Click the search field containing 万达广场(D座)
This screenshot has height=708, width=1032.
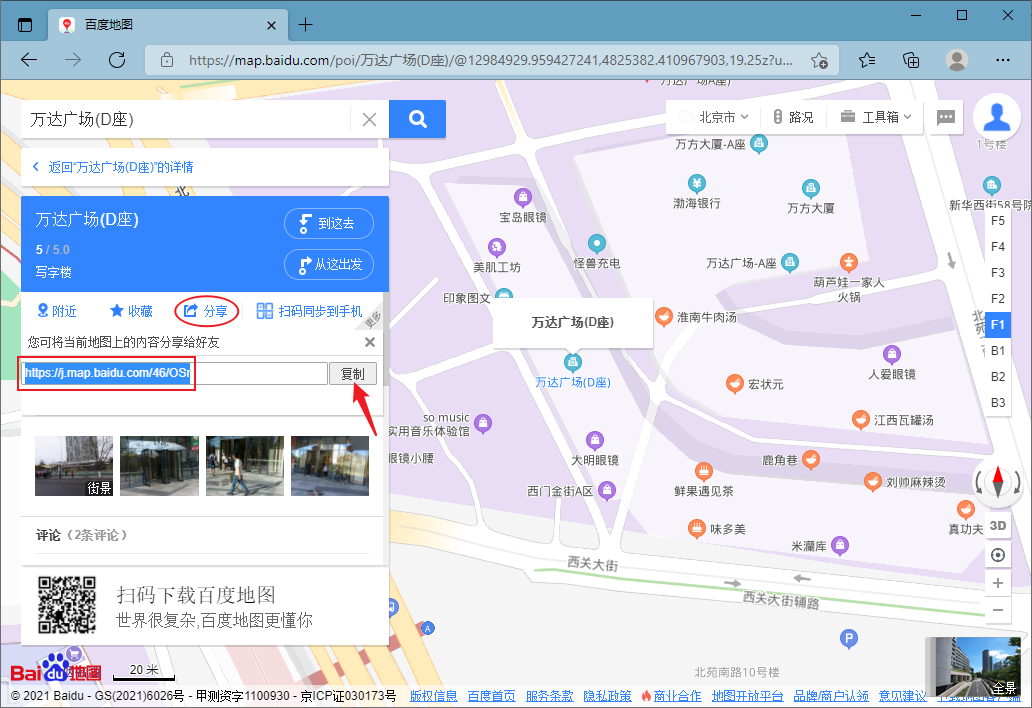(x=186, y=119)
